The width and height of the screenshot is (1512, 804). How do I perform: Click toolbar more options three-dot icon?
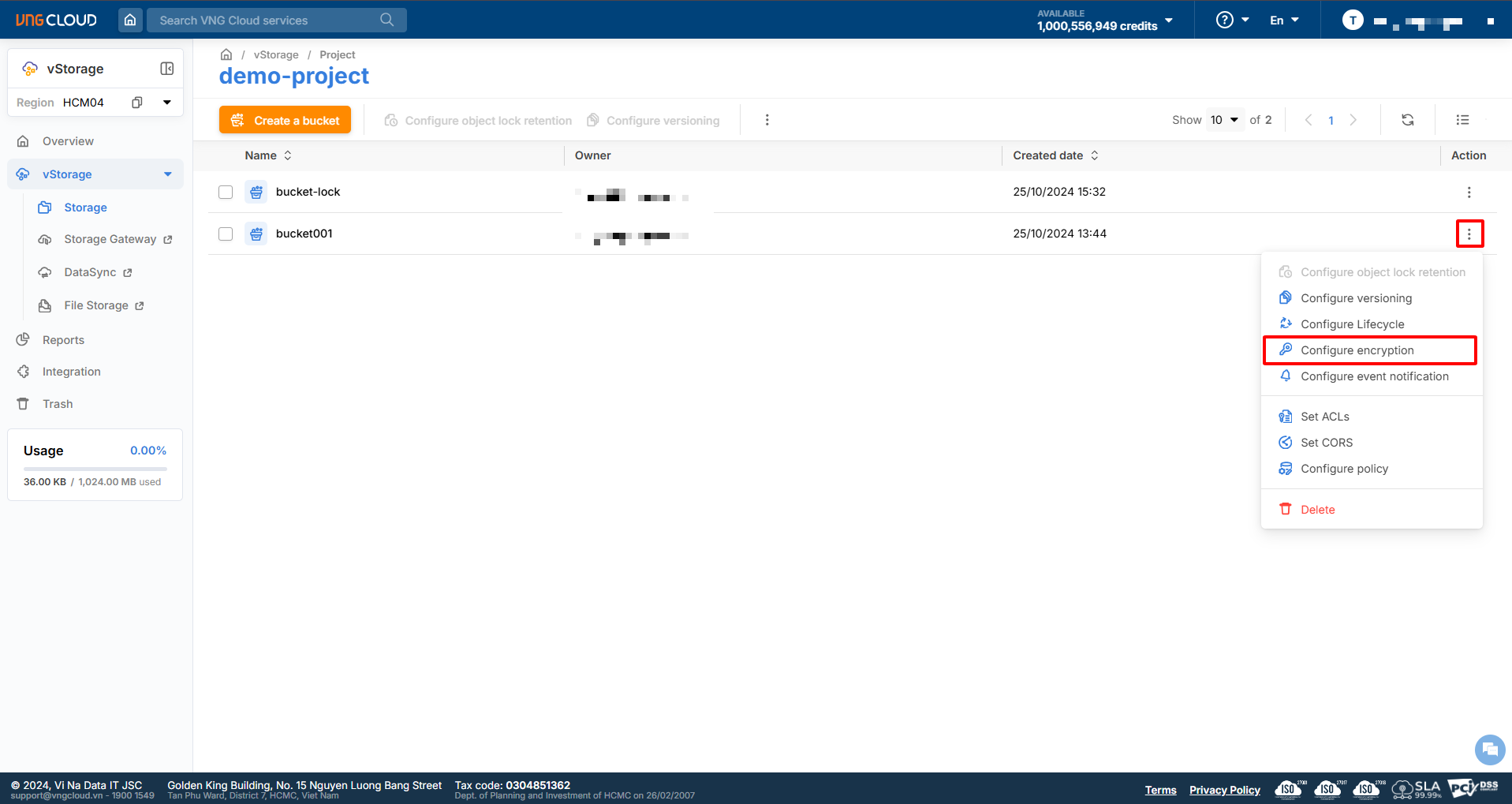767,120
